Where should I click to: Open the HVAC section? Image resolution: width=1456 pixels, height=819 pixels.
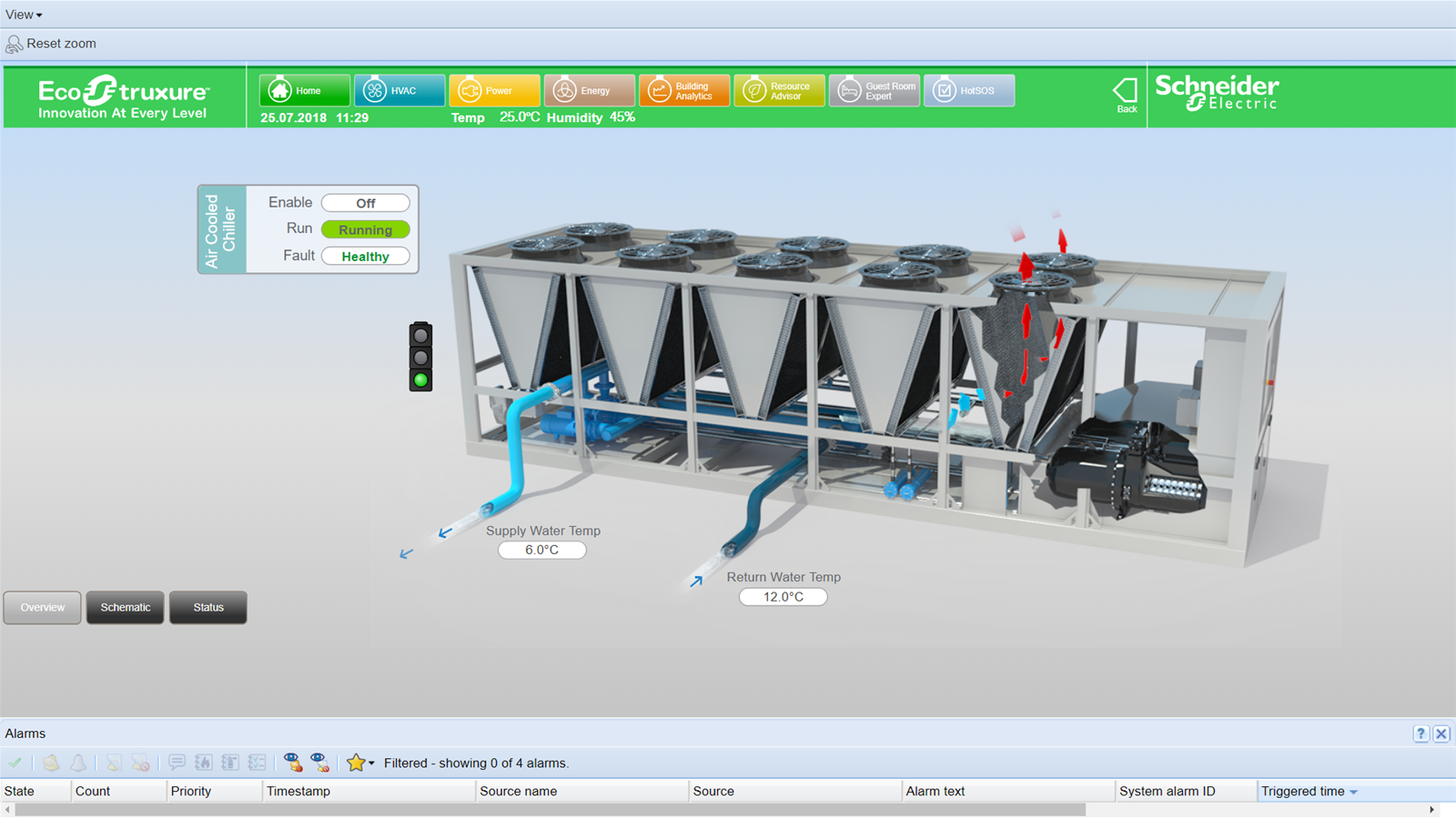[399, 91]
